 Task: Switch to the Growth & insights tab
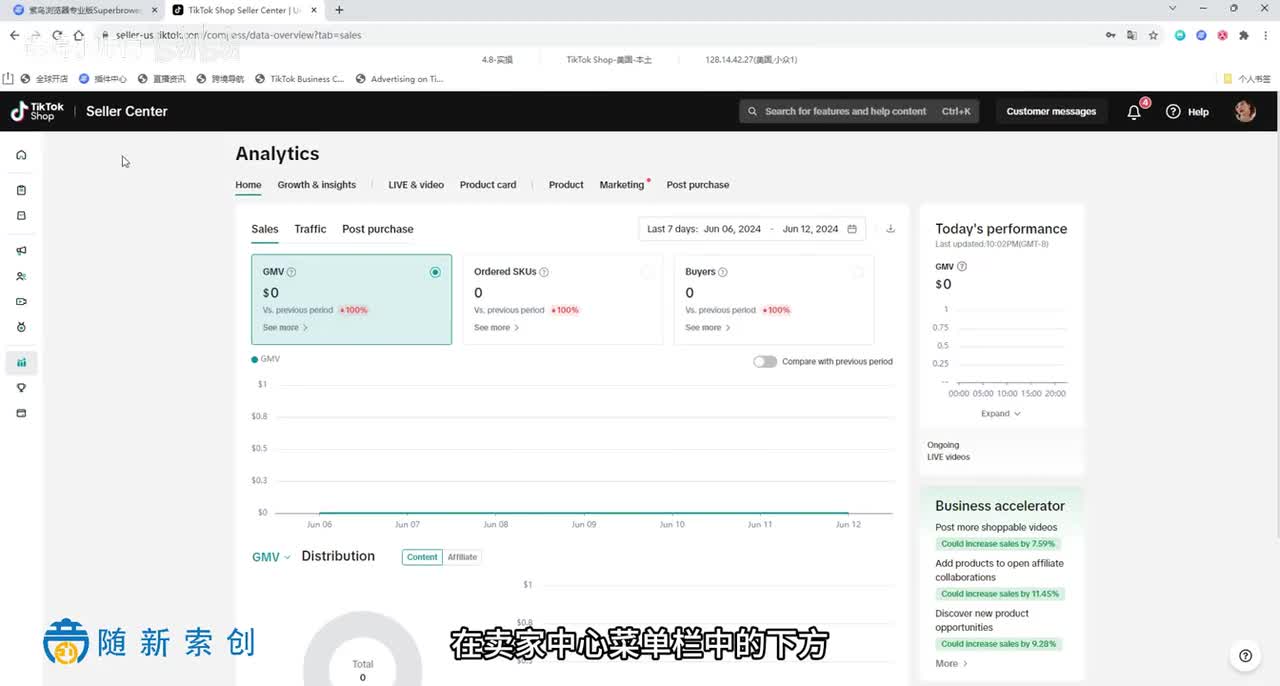click(x=317, y=185)
